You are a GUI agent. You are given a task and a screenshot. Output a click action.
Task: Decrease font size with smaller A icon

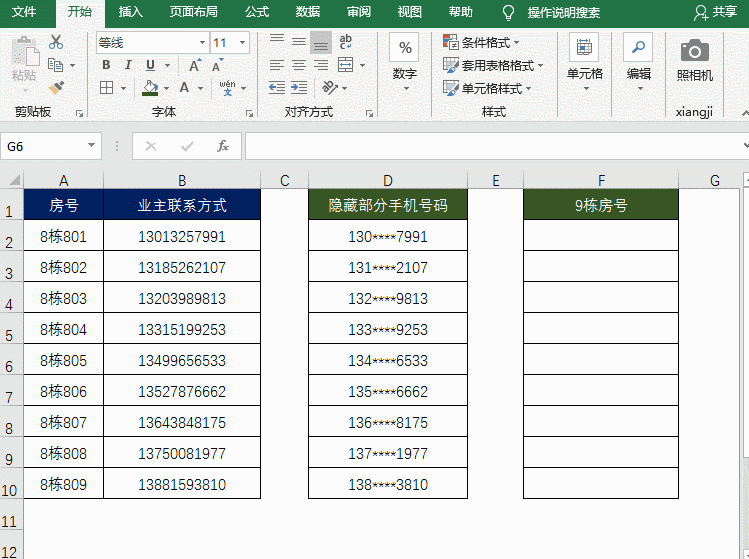point(217,65)
